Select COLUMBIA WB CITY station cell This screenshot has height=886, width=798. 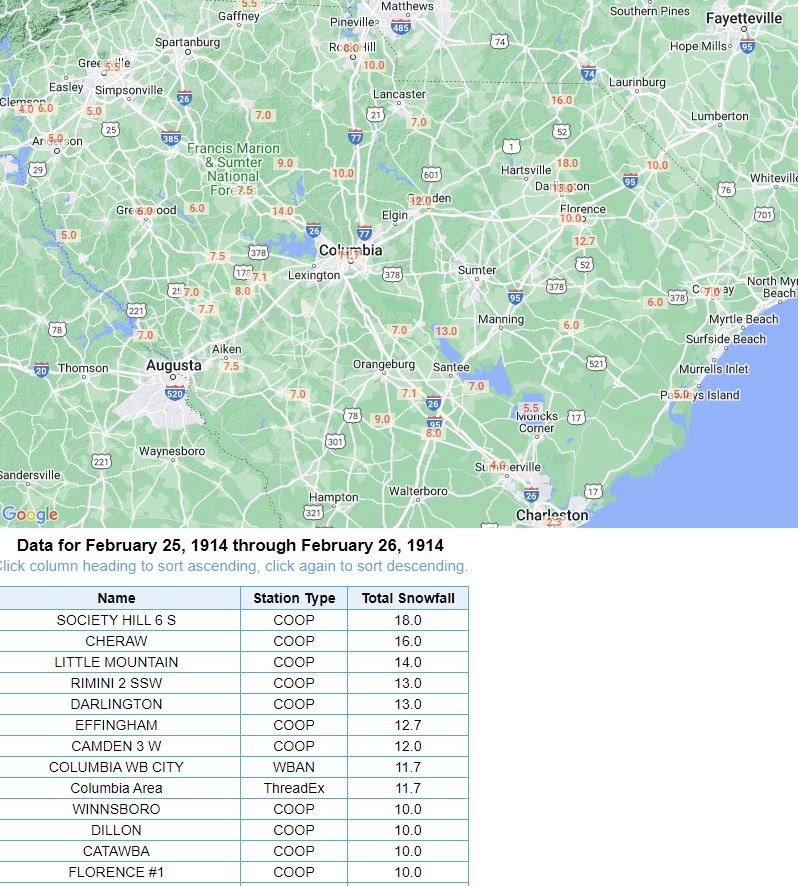pos(116,767)
